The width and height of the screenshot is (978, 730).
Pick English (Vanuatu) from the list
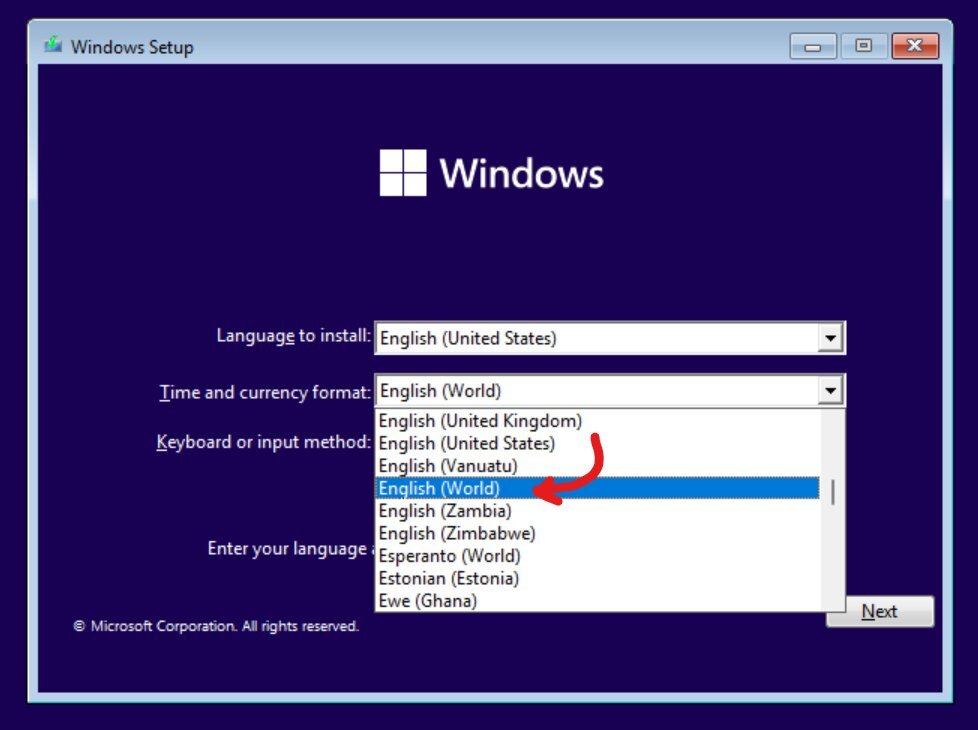[x=598, y=466]
